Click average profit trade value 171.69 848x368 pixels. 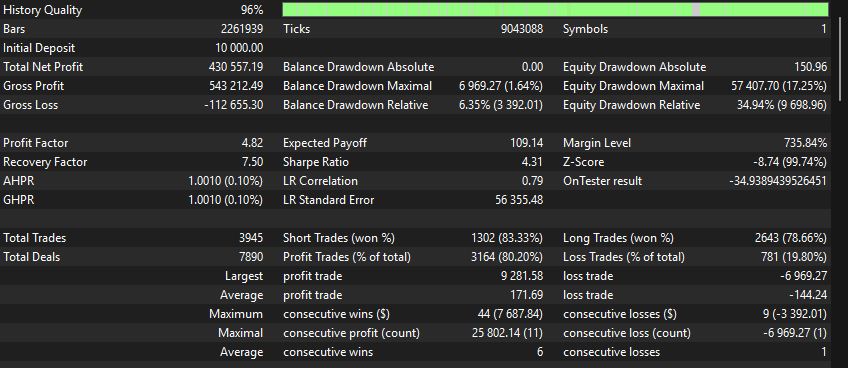528,295
